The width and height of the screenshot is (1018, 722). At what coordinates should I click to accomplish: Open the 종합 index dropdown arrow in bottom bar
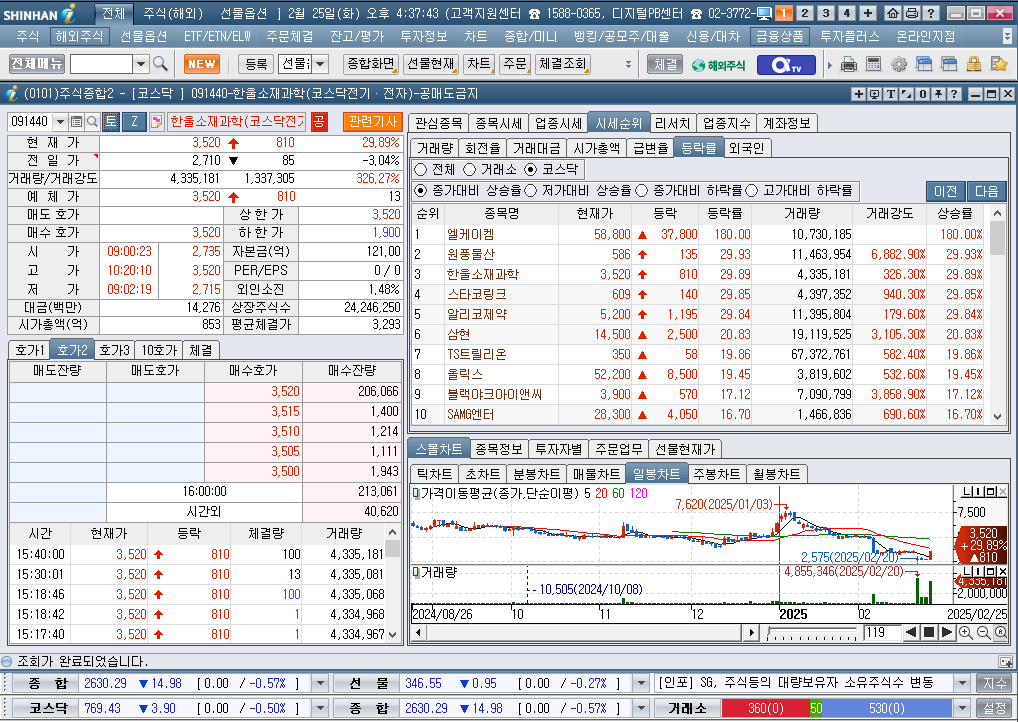[x=319, y=683]
